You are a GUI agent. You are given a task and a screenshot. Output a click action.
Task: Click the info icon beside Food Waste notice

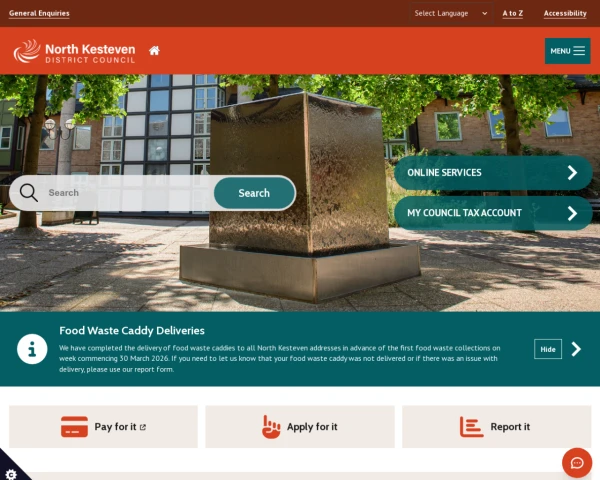pos(32,349)
